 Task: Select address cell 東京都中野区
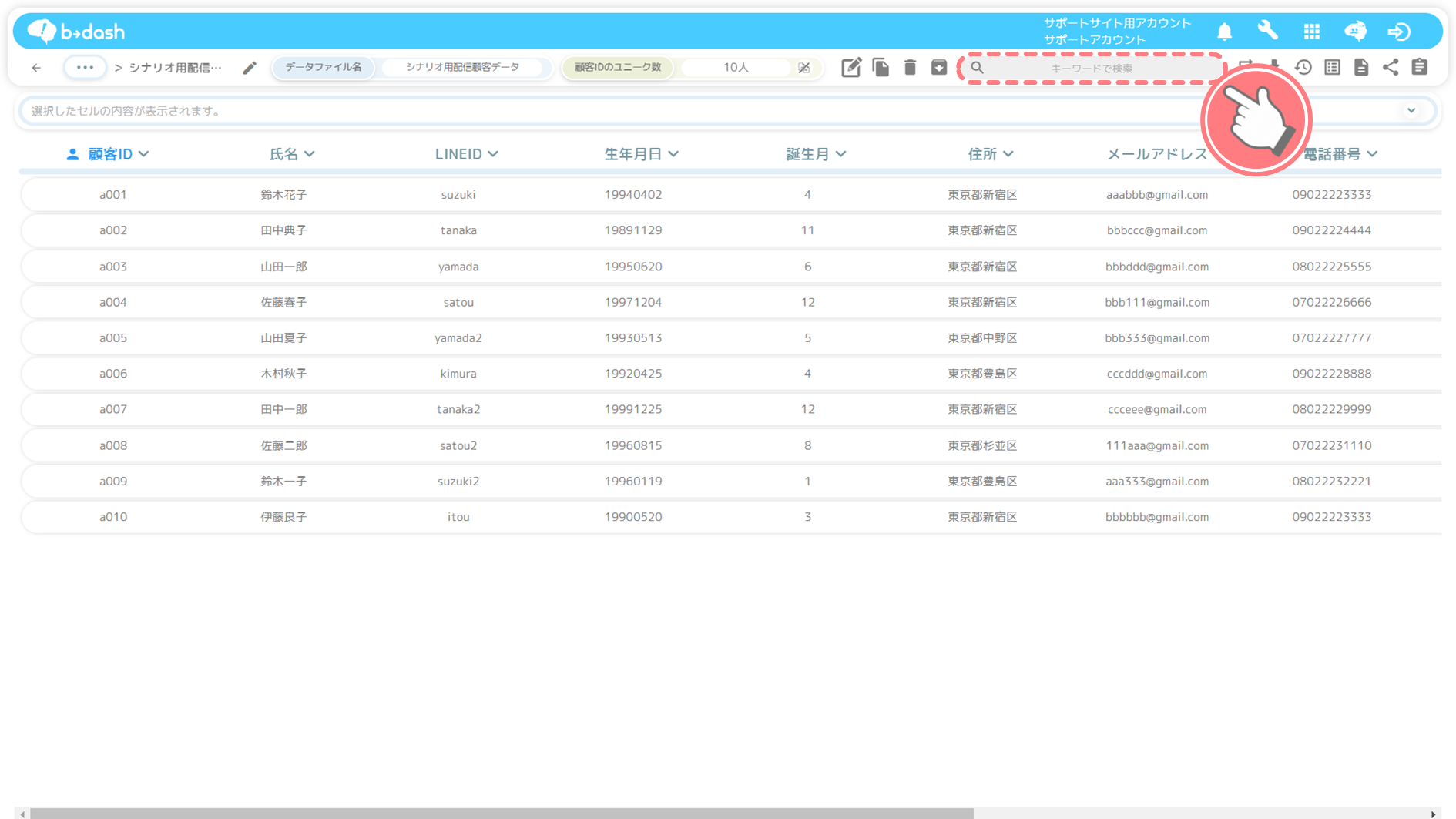coord(982,338)
